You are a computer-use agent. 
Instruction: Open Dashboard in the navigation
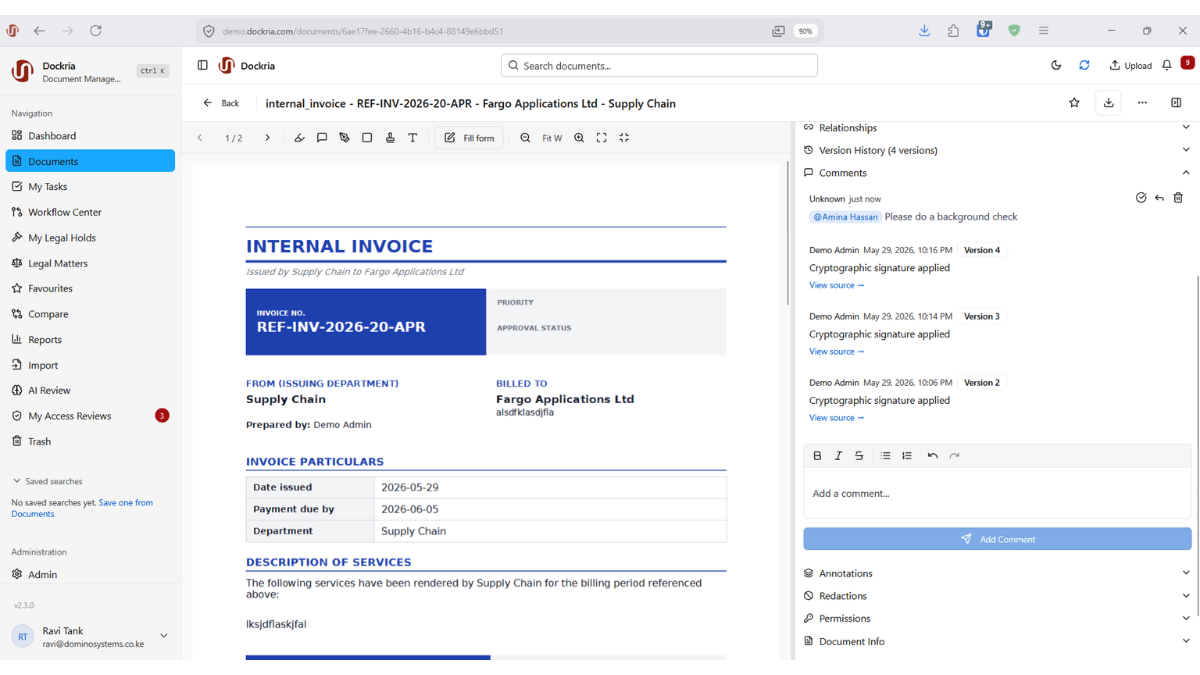pos(90,136)
